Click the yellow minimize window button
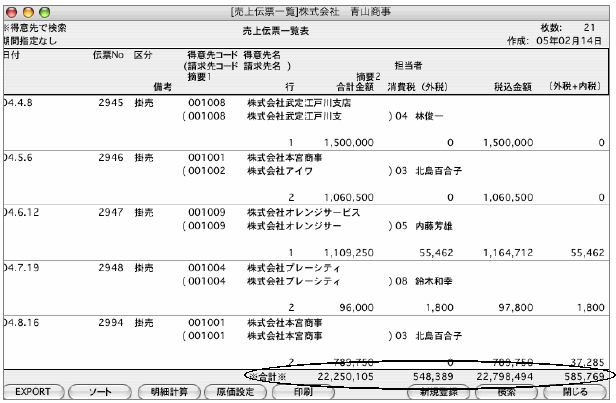Image resolution: width=616 pixels, height=403 pixels. 28,8
